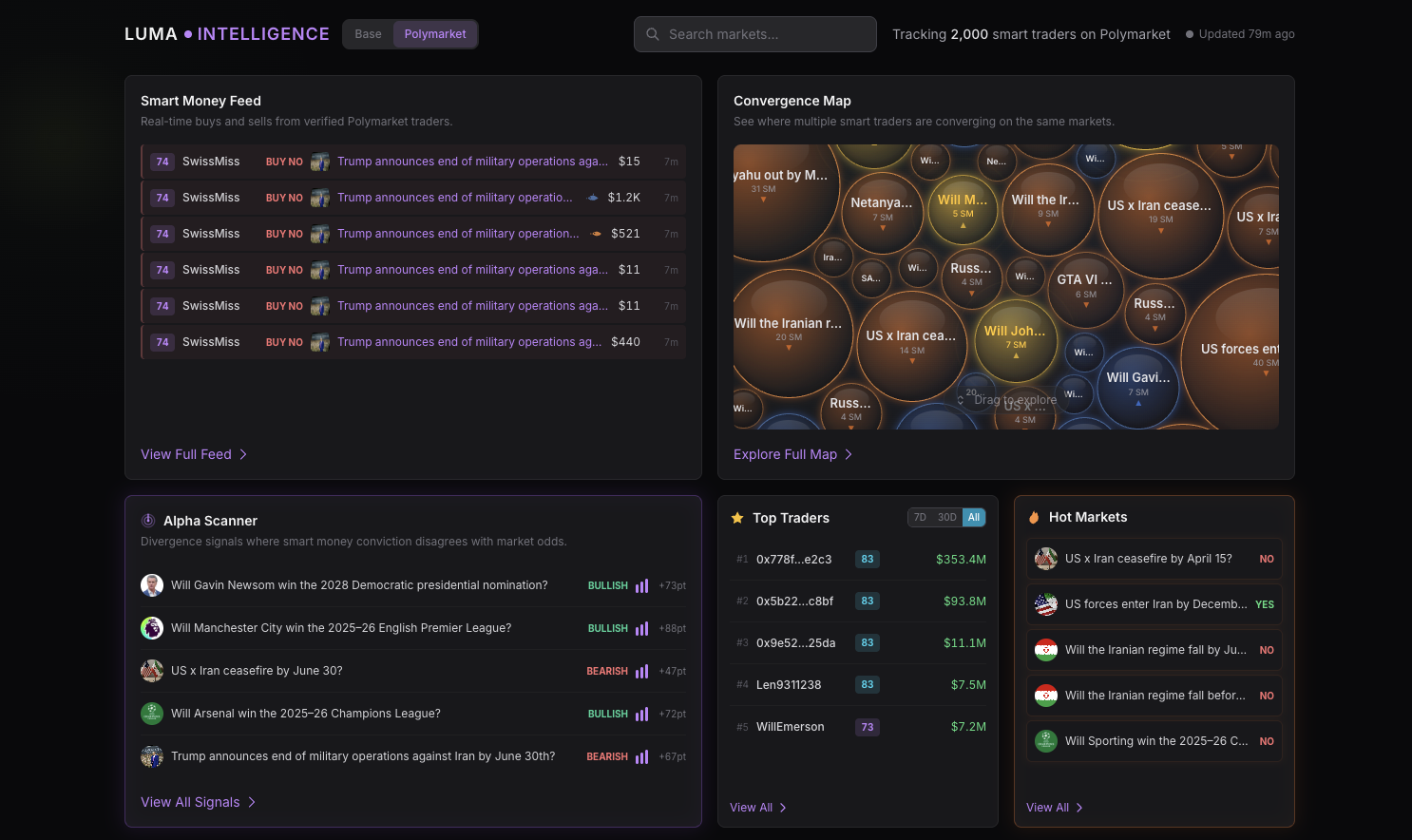Select the Polymarket tab in the header

(x=435, y=33)
